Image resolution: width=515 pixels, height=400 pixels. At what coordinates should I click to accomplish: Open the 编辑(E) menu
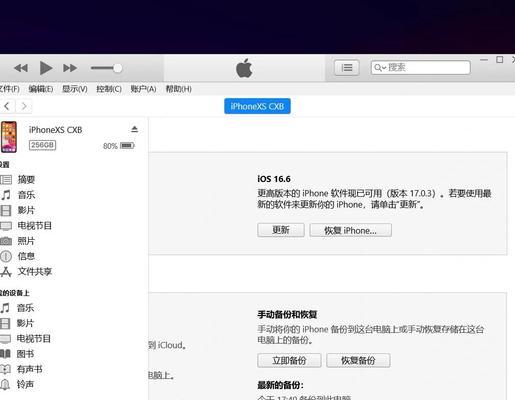tap(41, 89)
